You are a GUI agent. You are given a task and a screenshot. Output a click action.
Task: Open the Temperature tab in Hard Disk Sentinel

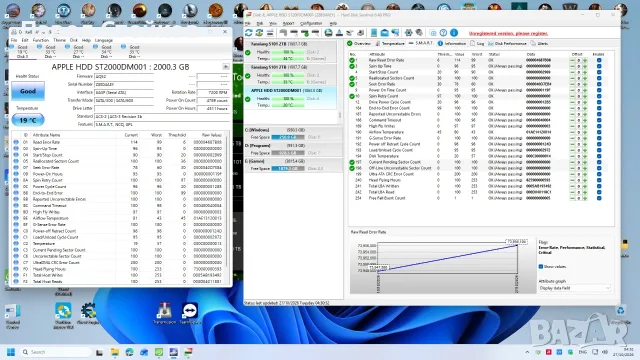tap(390, 43)
